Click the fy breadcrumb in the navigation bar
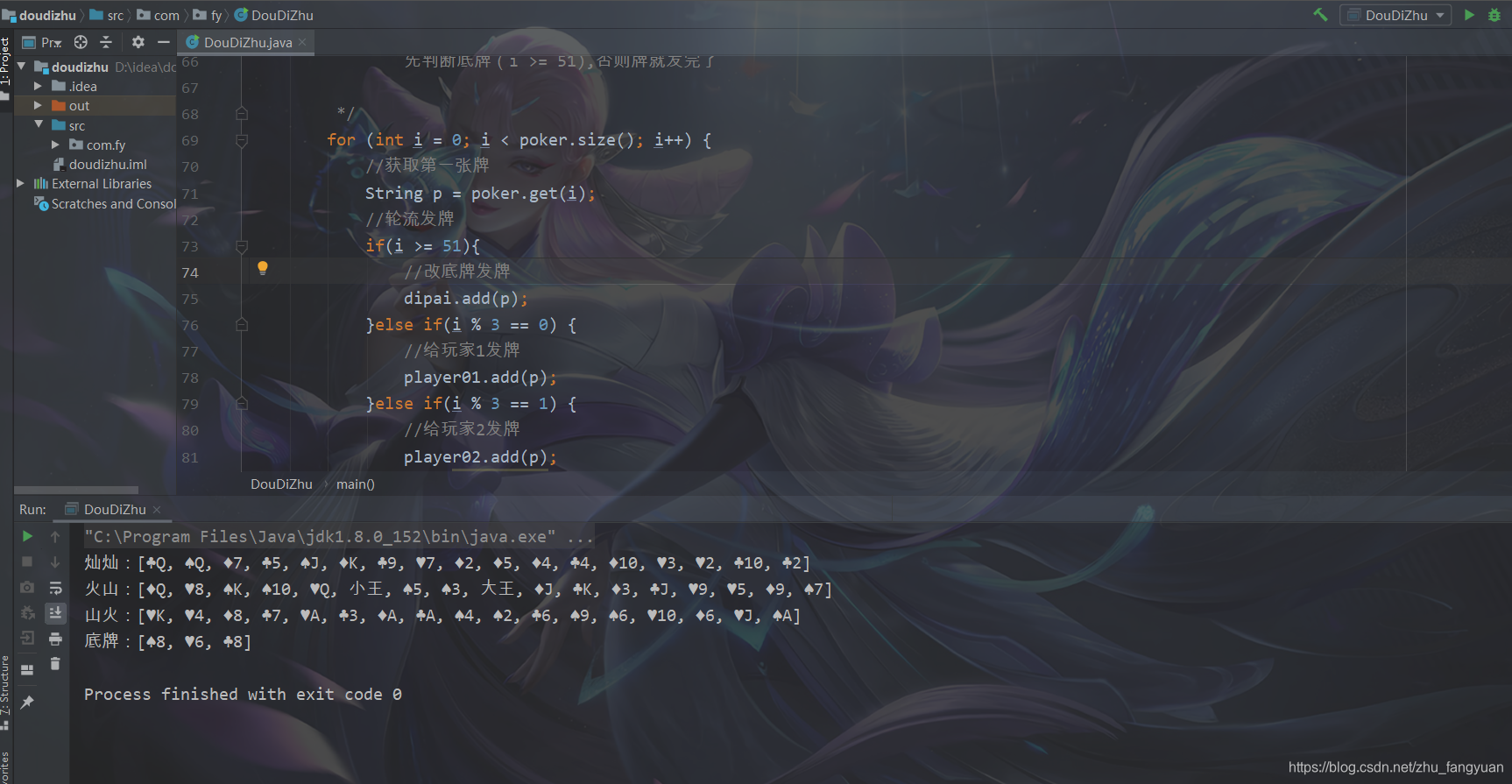 click(208, 15)
